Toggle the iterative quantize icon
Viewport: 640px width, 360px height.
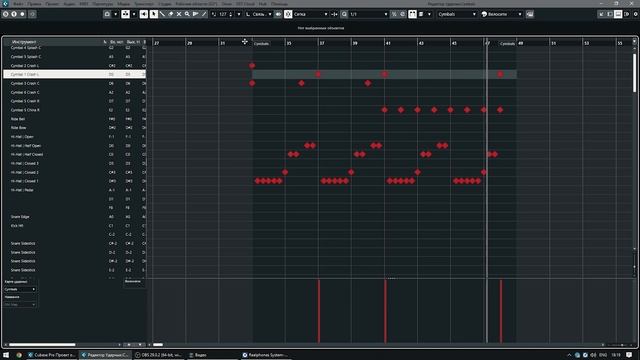tap(394, 14)
